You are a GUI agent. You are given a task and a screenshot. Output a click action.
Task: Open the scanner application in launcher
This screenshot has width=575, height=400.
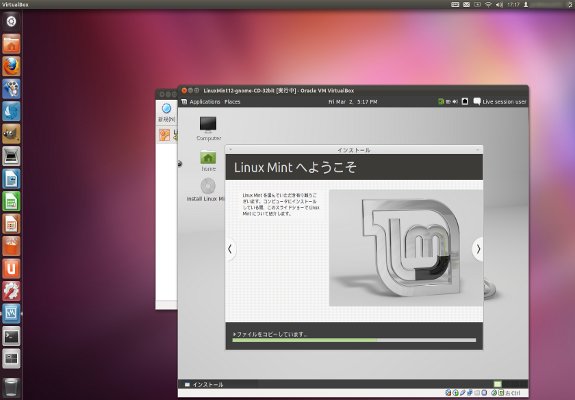tap(11, 156)
